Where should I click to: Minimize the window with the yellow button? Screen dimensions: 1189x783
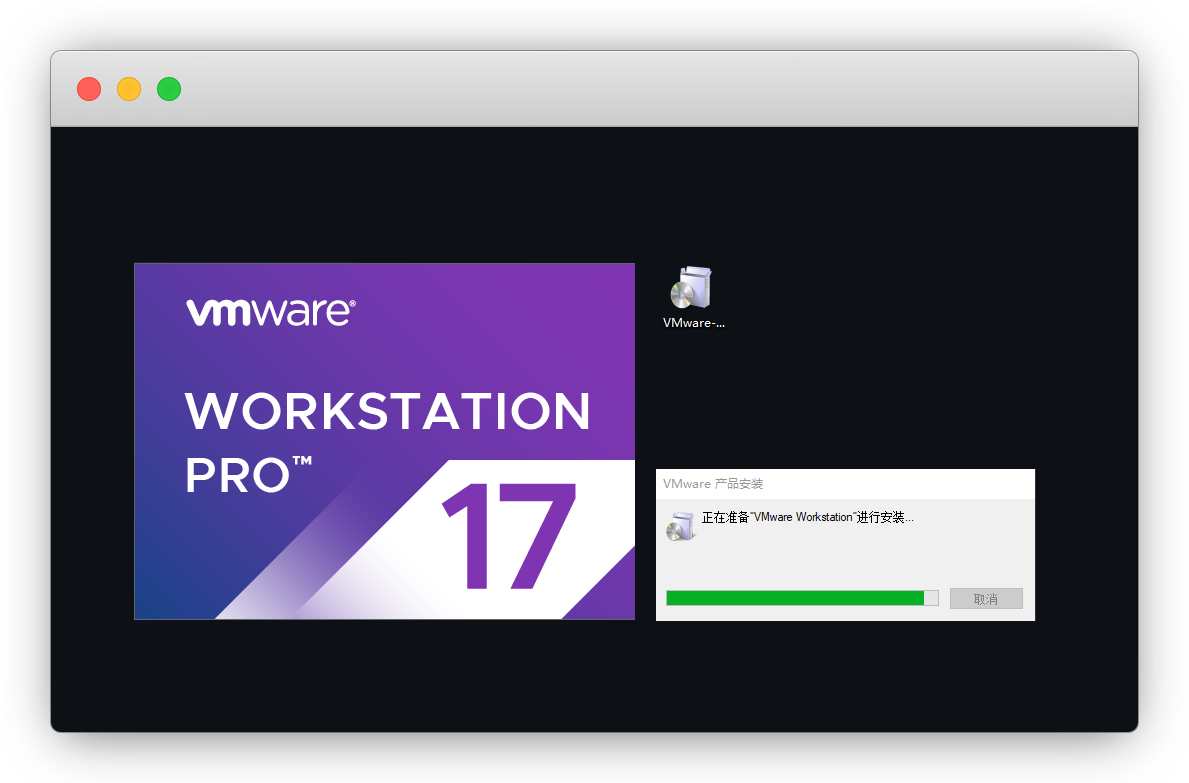pos(129,89)
